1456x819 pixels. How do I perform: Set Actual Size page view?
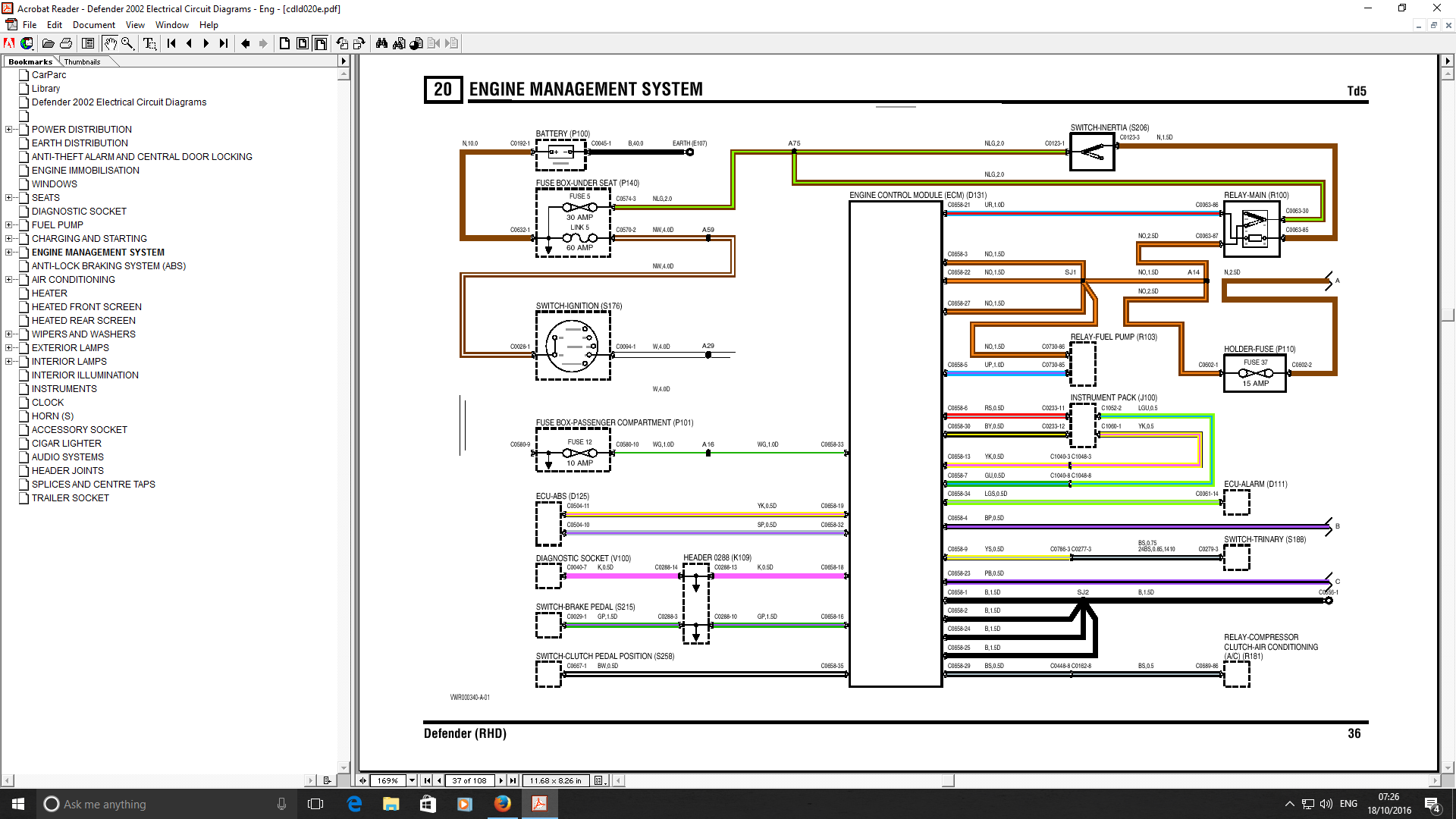click(285, 43)
